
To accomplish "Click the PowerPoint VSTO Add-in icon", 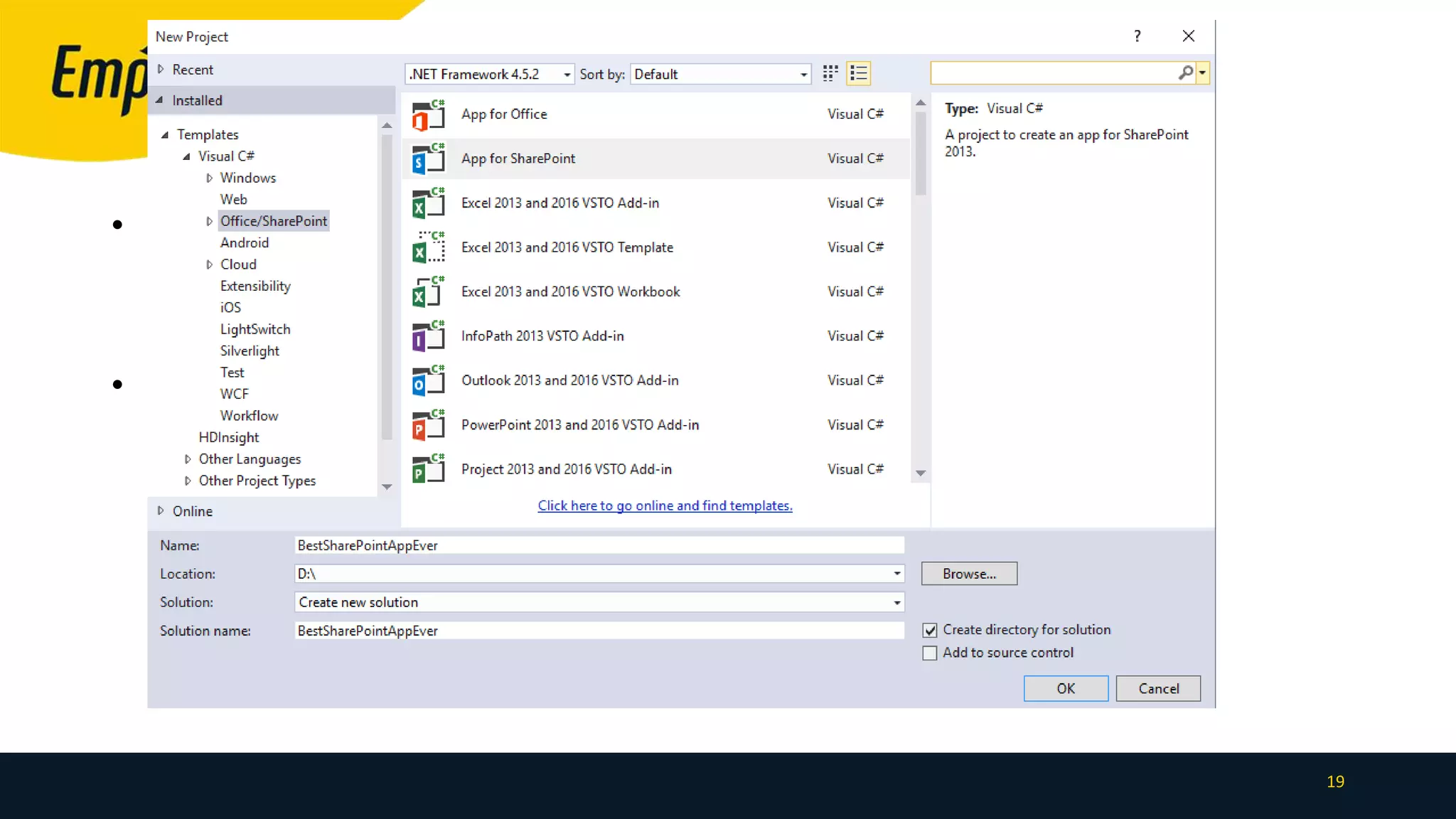I will tap(429, 425).
